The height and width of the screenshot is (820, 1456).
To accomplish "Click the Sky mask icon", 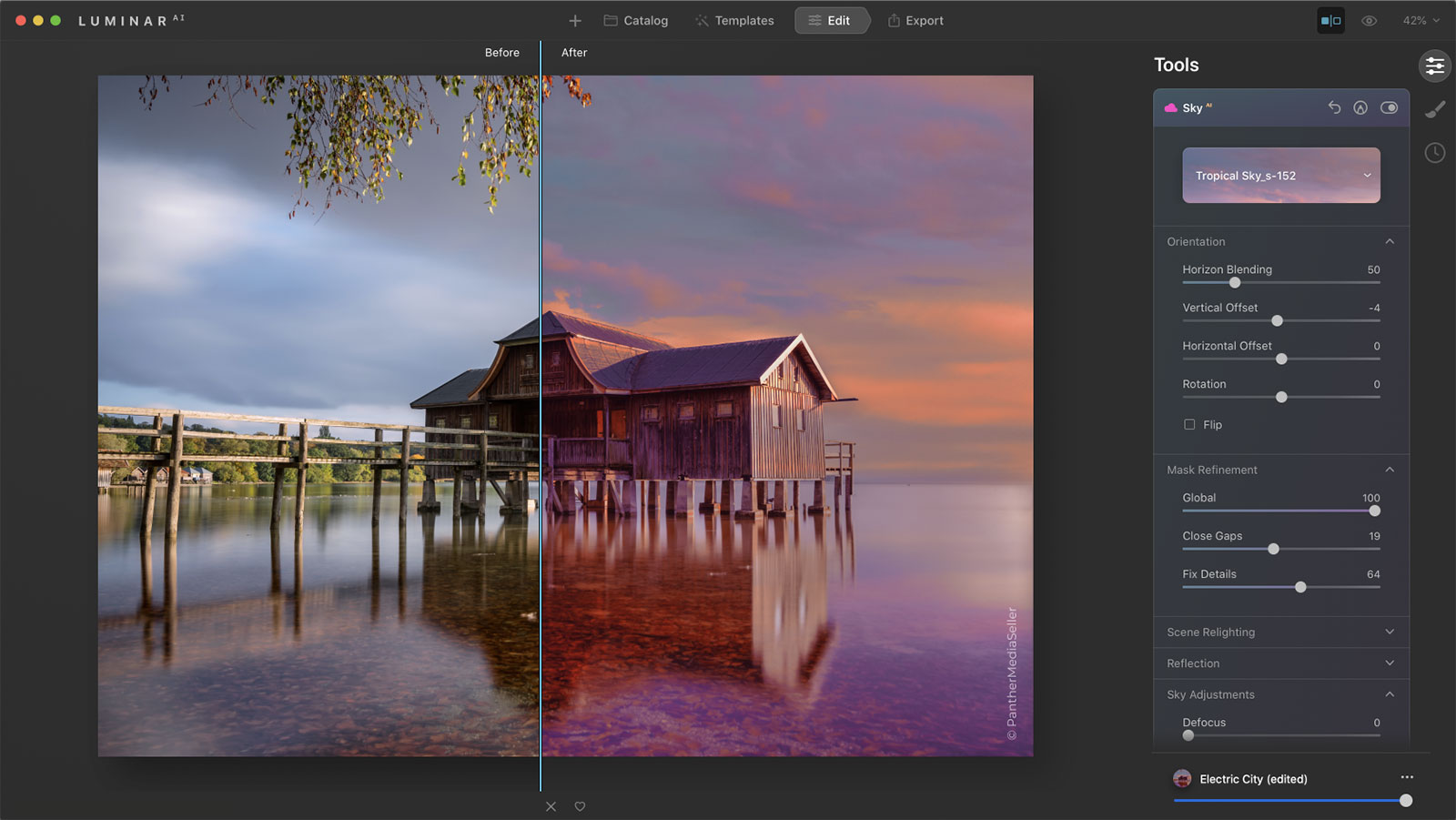I will tap(1360, 107).
